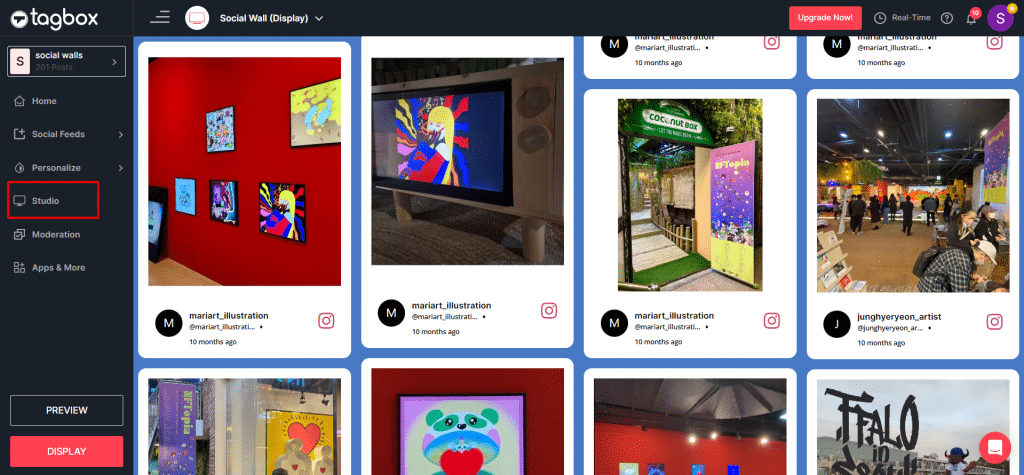
Task: Open the social walls selector
Action: (66, 61)
